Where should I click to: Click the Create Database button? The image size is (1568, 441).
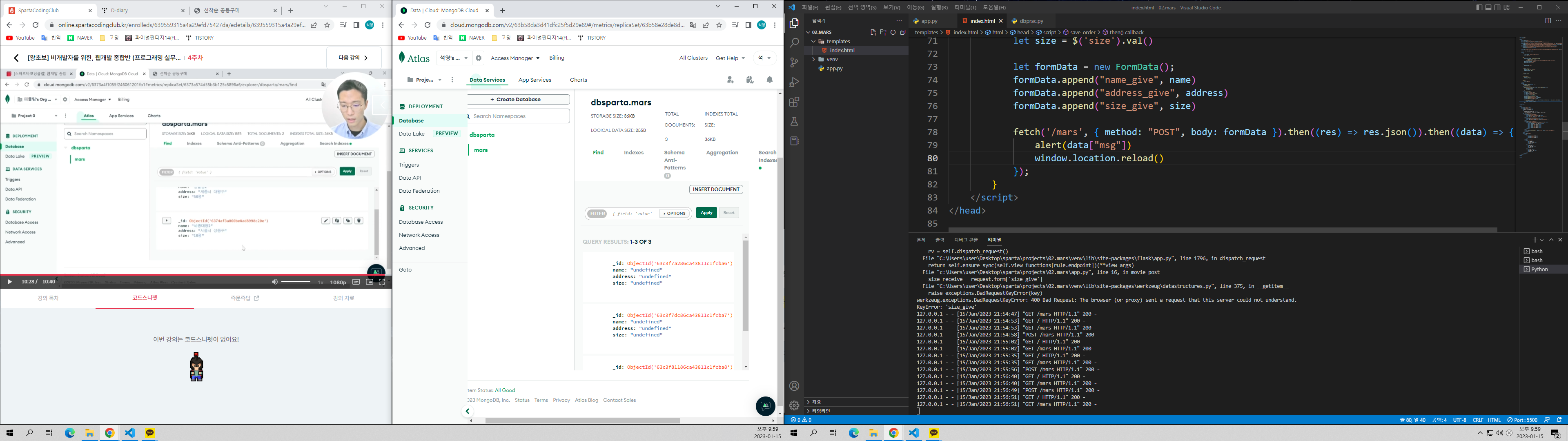[x=519, y=99]
